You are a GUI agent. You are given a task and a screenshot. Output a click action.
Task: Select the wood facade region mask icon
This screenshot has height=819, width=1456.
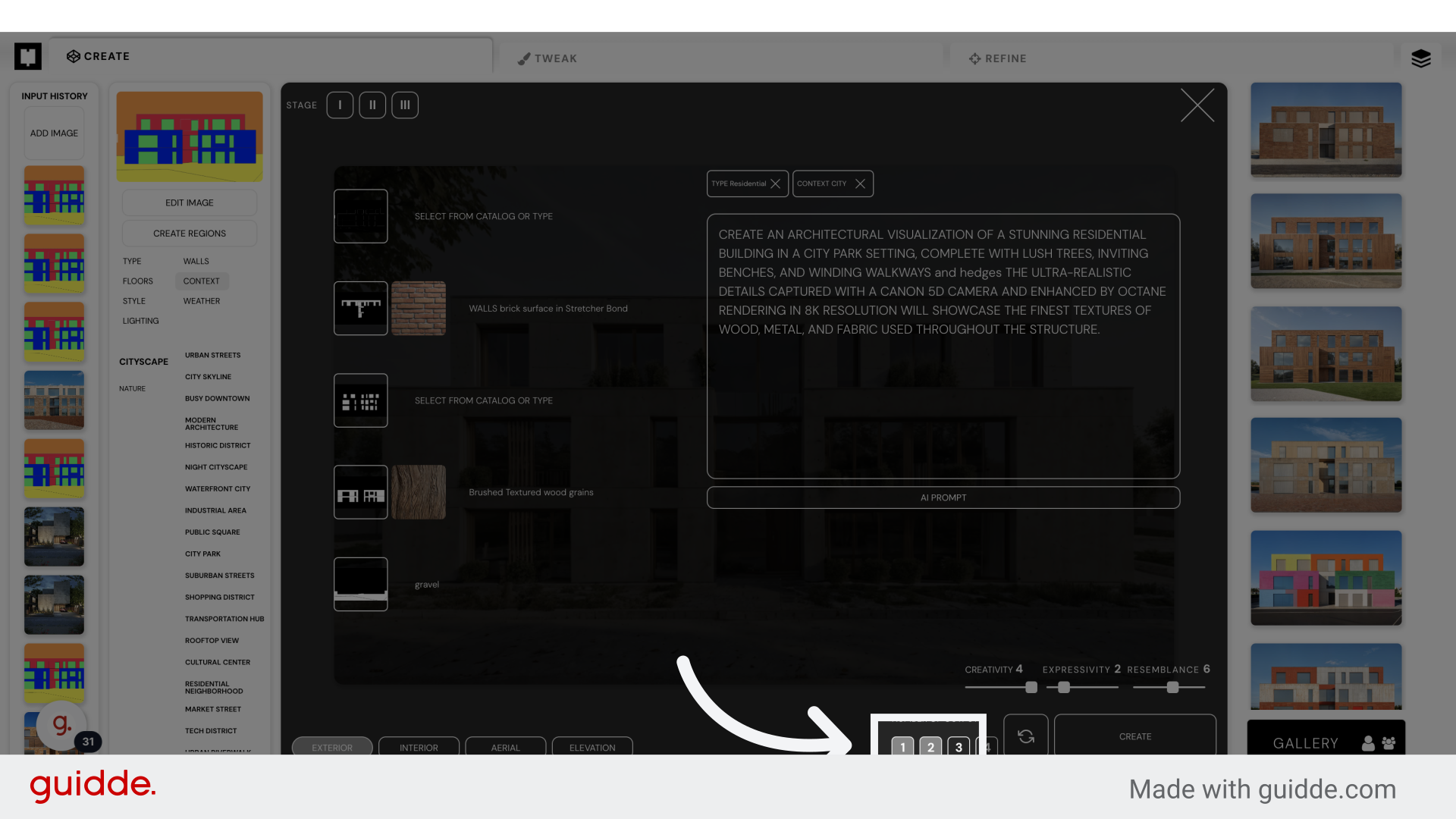pos(361,492)
